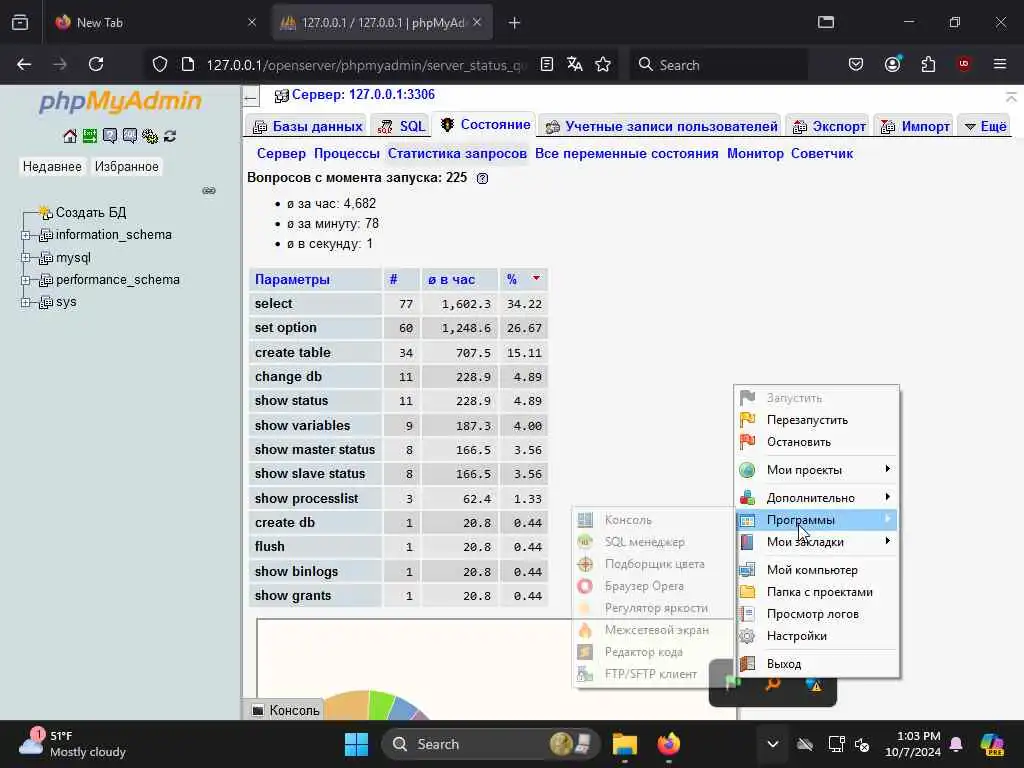Click OpenServer flag icon in tray popup
Viewport: 1024px width, 768px height.
click(733, 684)
